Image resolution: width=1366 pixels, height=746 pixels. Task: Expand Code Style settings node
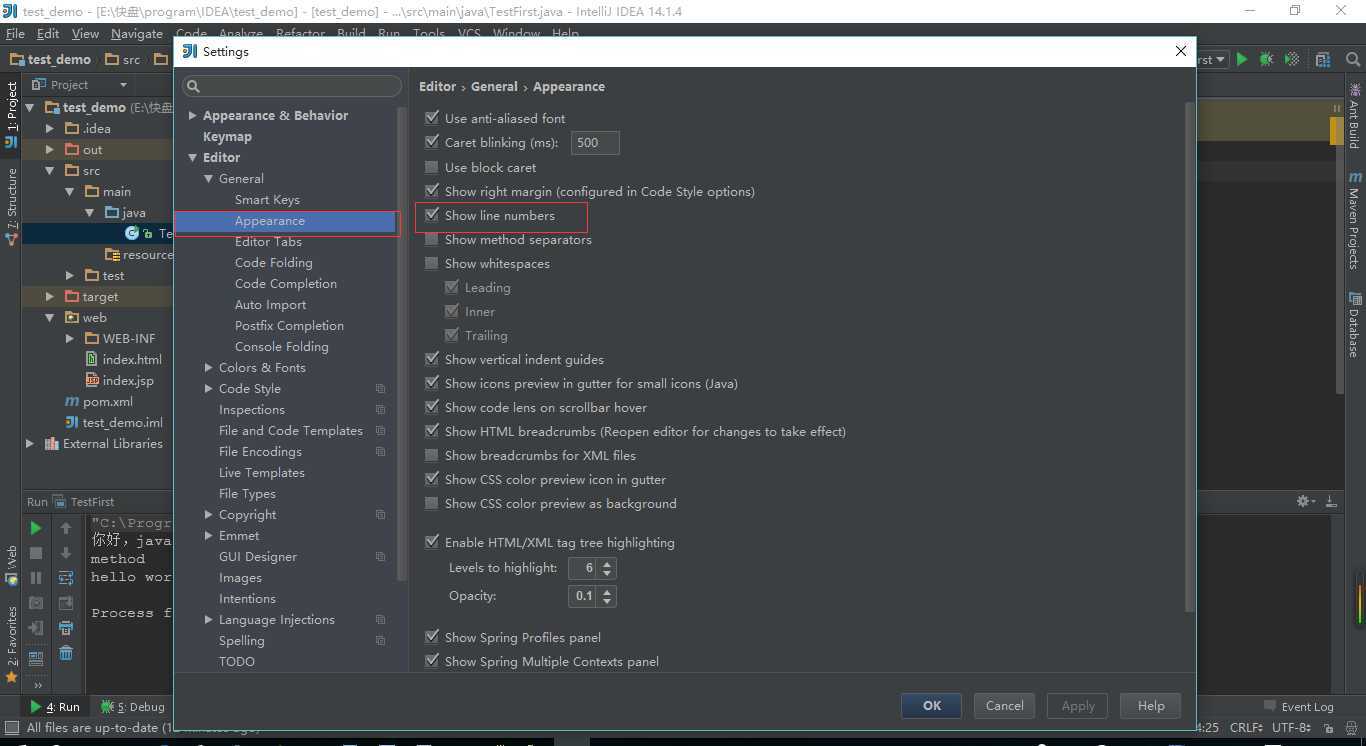(208, 389)
